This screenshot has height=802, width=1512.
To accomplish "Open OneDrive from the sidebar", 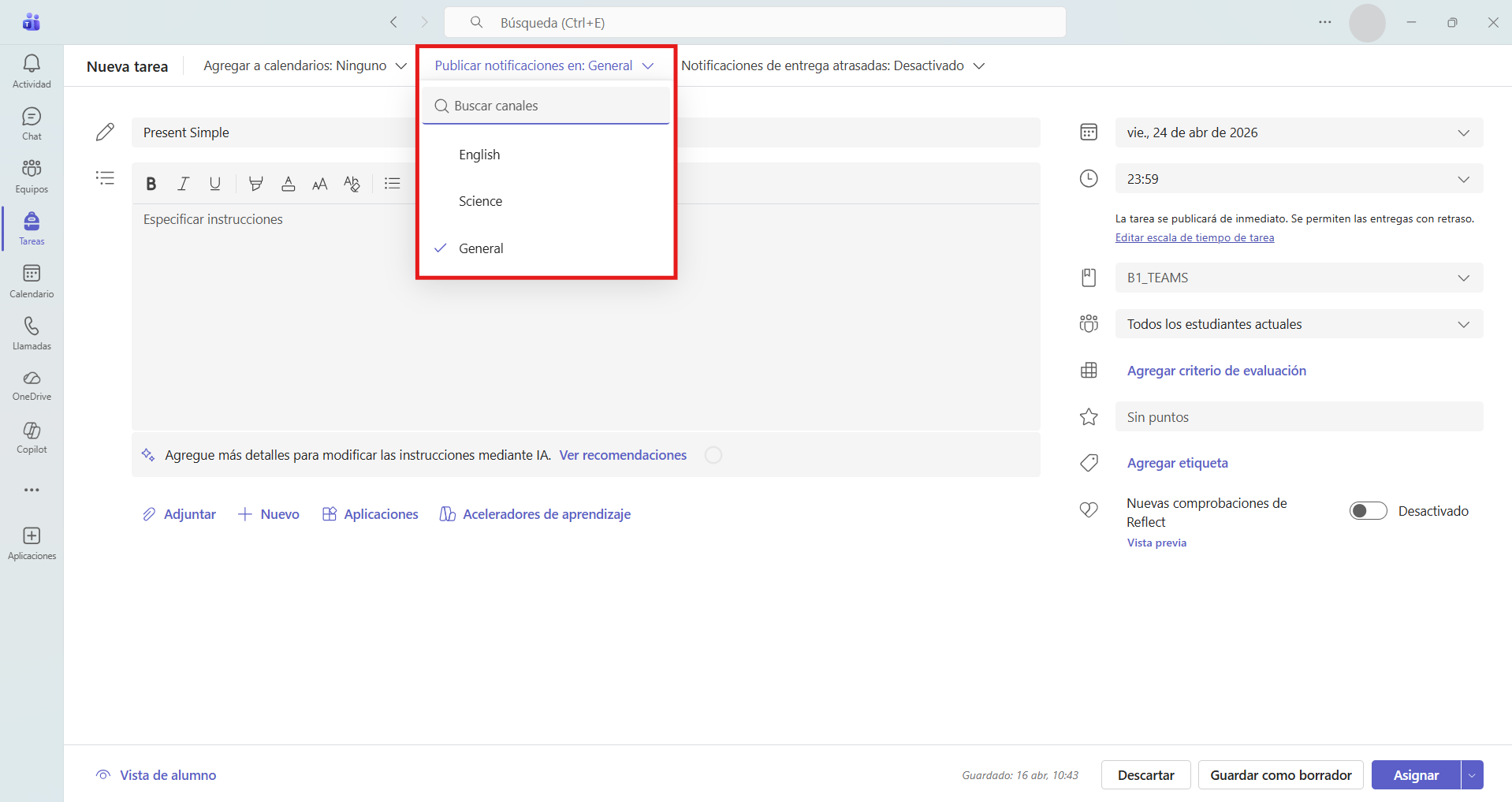I will click(32, 386).
